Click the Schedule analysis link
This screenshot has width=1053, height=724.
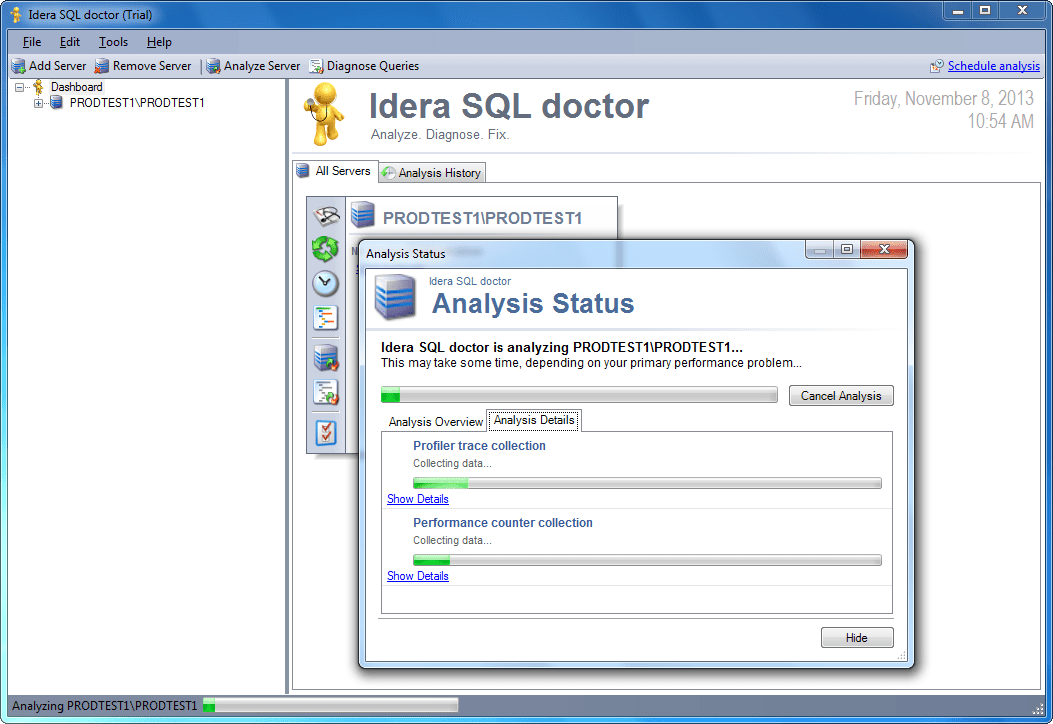pyautogui.click(x=993, y=65)
